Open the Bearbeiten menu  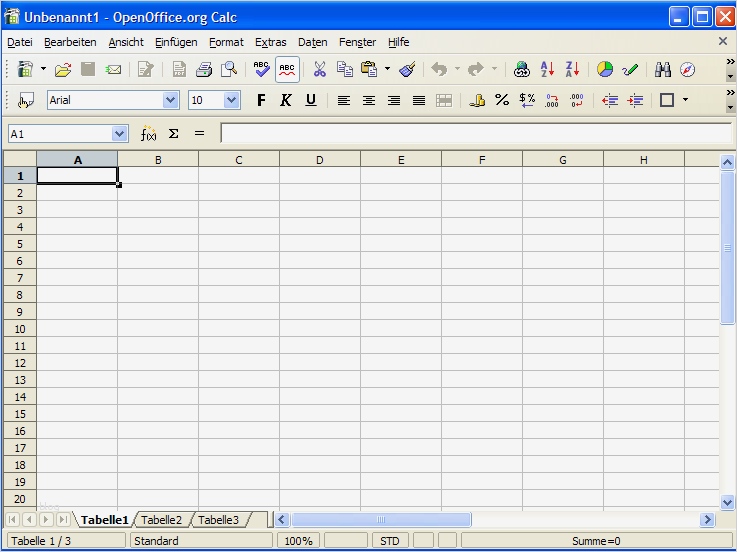[70, 42]
